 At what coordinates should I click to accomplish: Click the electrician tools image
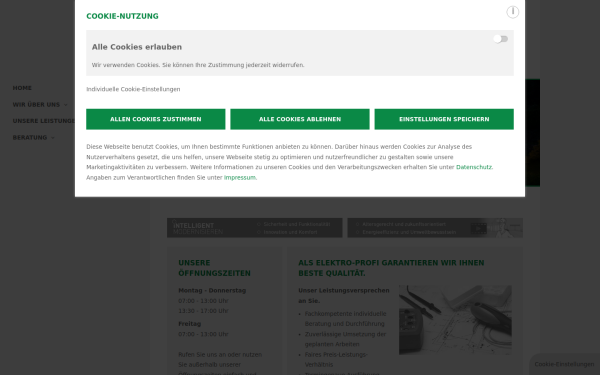point(455,320)
